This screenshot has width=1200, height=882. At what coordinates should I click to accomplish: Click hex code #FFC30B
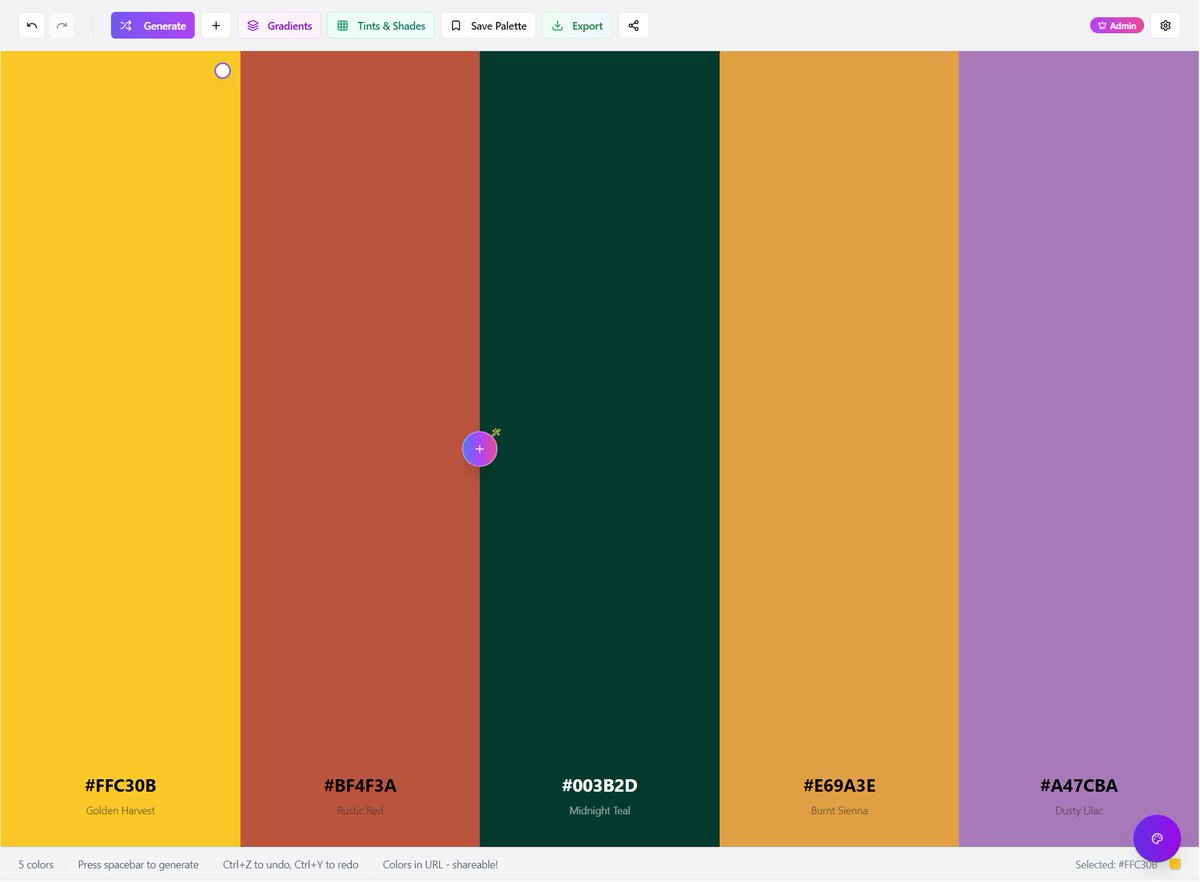pos(120,785)
